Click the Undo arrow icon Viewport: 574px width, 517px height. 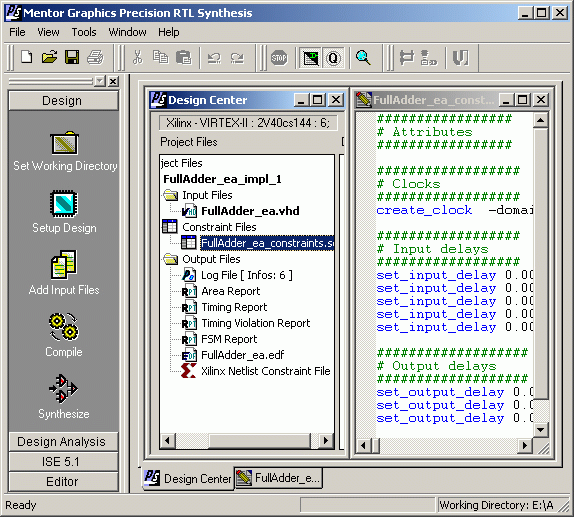click(214, 57)
